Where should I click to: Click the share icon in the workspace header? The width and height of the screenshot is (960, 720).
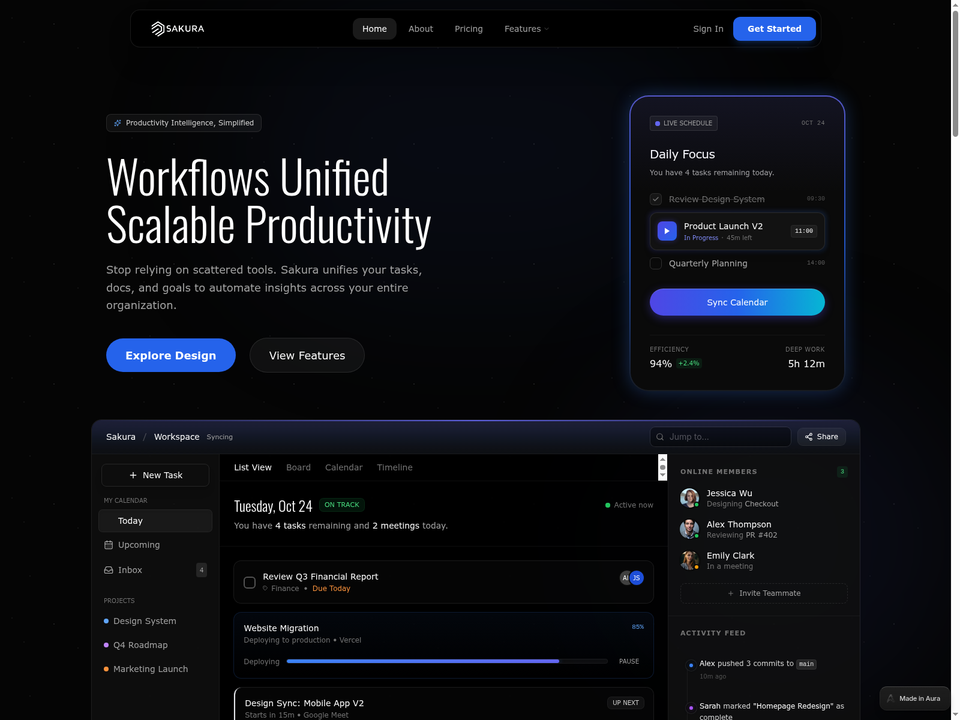809,437
